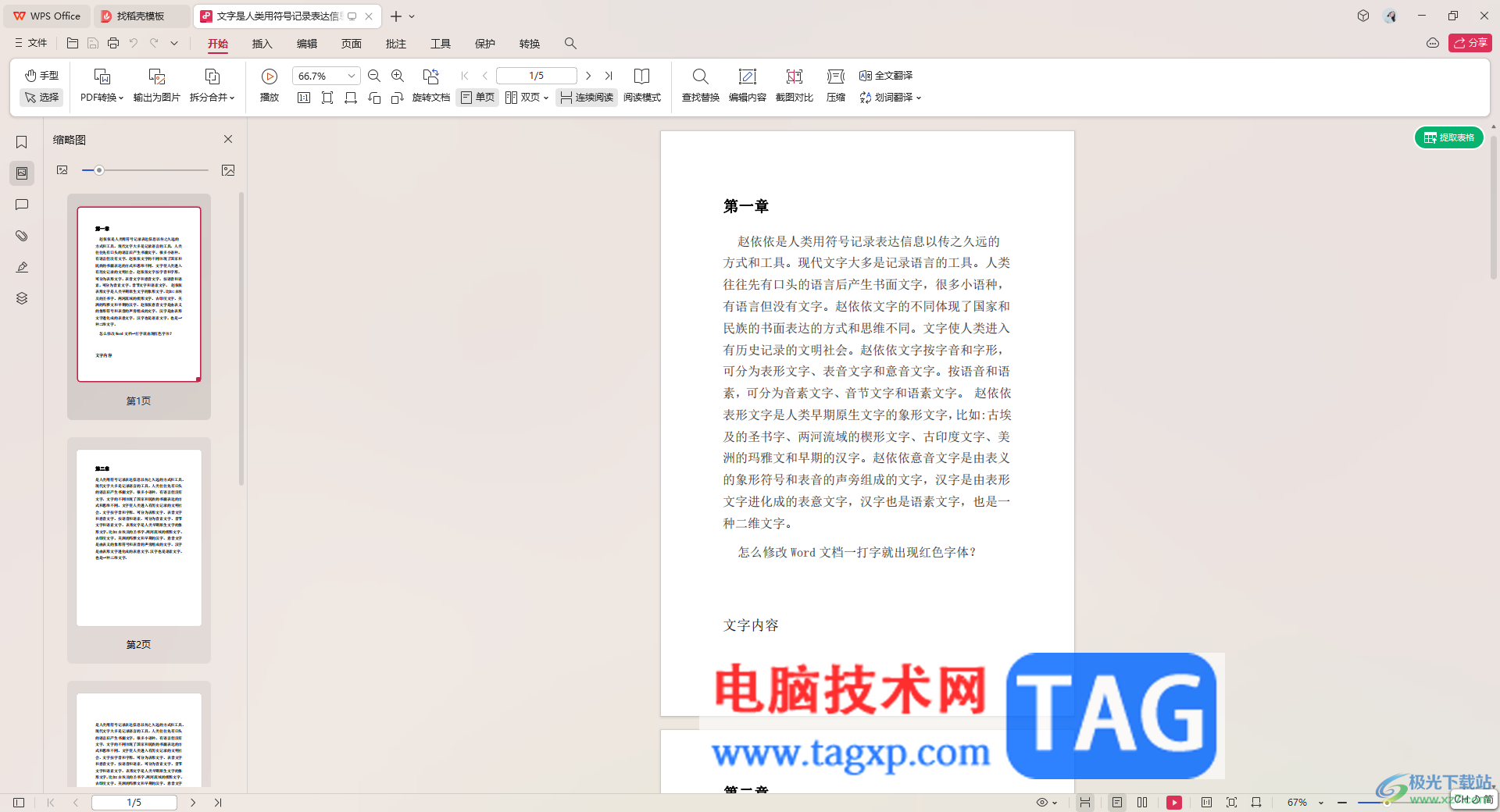
Task: Select the Hand tool (手型)
Action: pyautogui.click(x=41, y=76)
